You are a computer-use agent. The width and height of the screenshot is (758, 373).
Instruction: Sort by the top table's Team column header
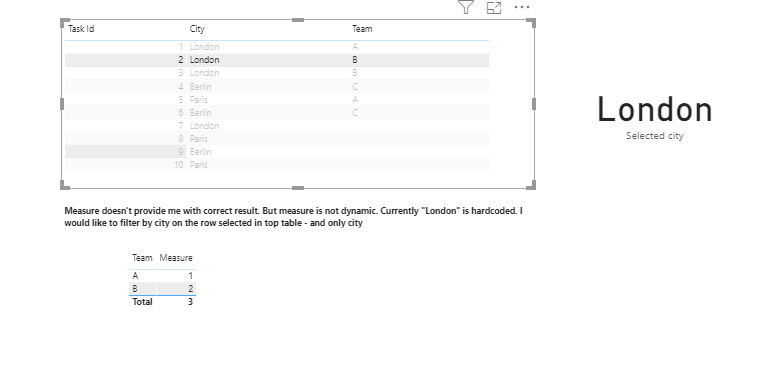(362, 29)
